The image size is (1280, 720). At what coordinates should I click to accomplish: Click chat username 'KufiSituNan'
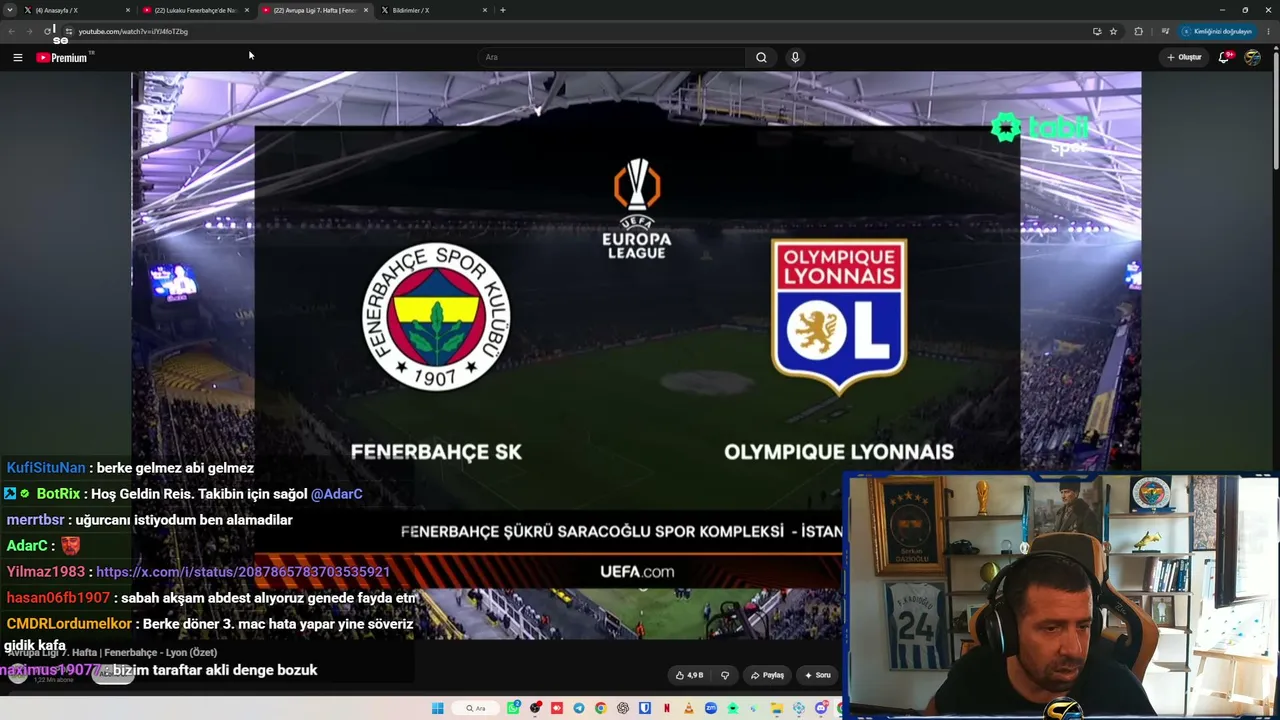(x=46, y=468)
